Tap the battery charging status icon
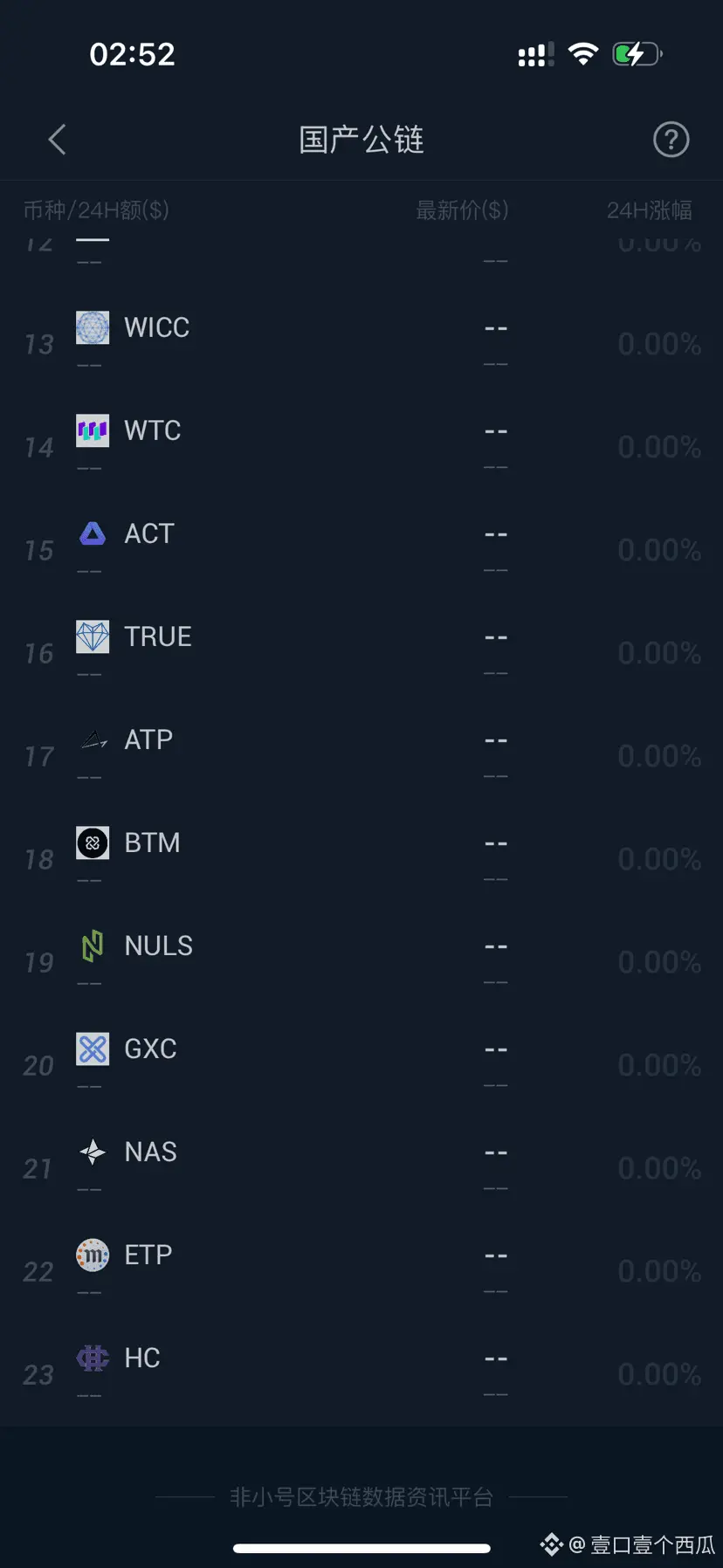 tap(637, 54)
